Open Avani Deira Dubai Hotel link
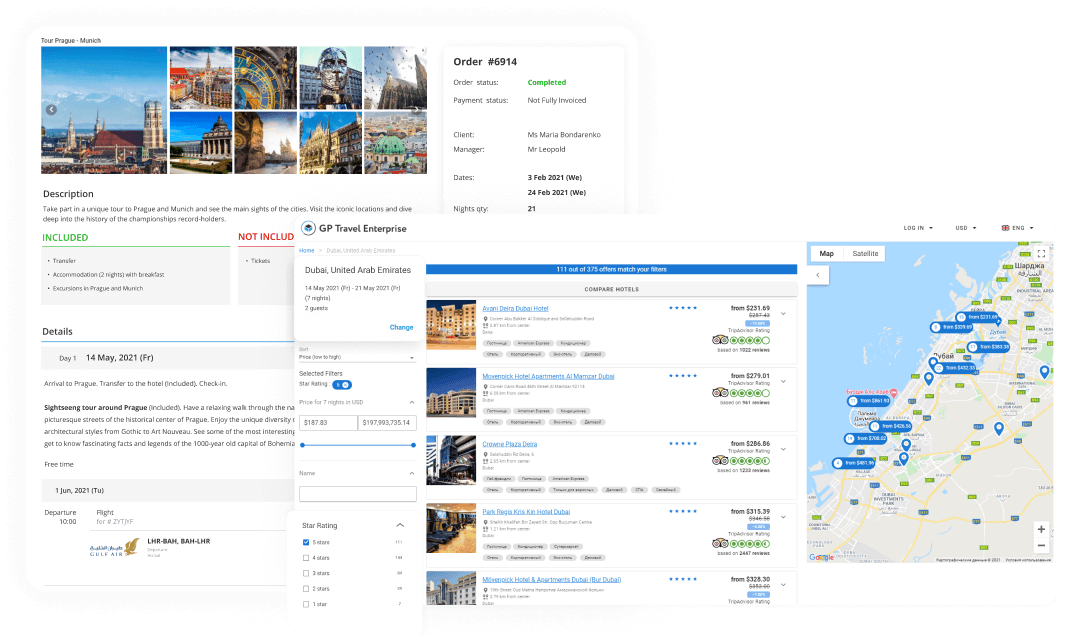The height and width of the screenshot is (636, 1080). click(515, 309)
